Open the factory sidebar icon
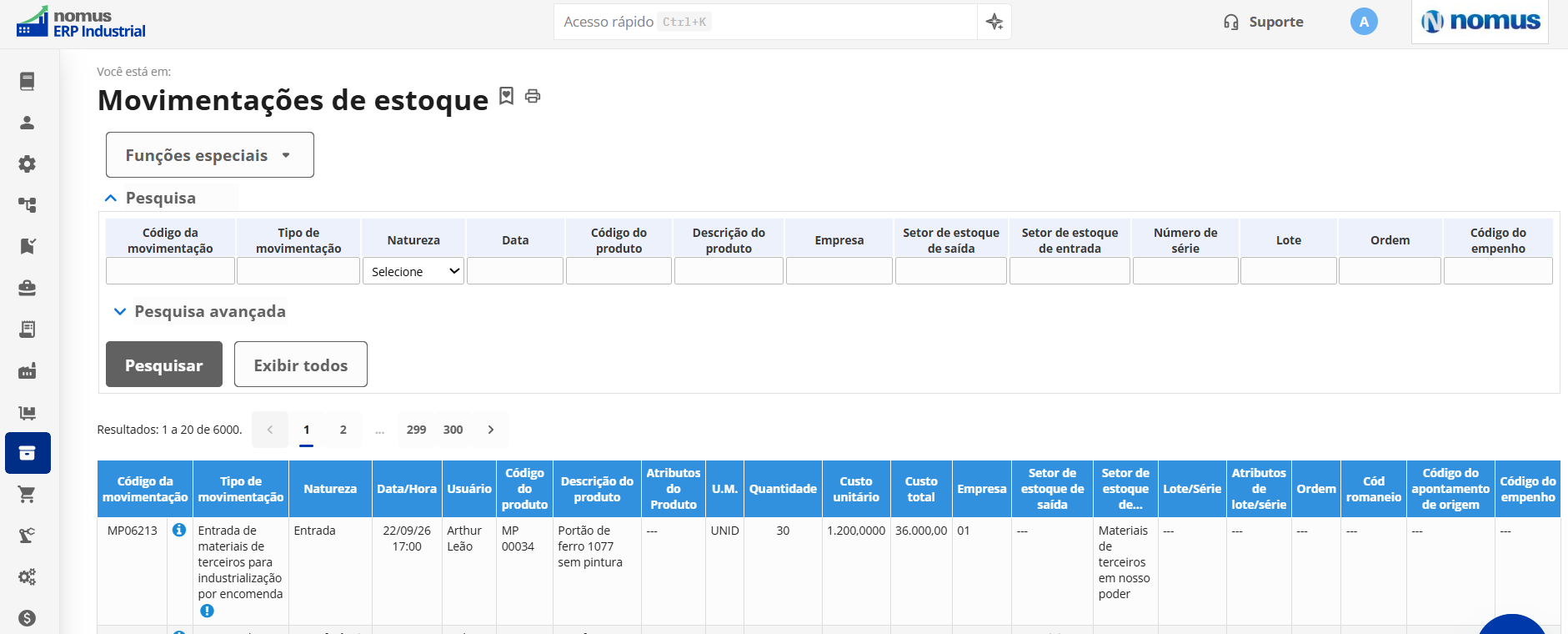The height and width of the screenshot is (634, 1568). 27,370
